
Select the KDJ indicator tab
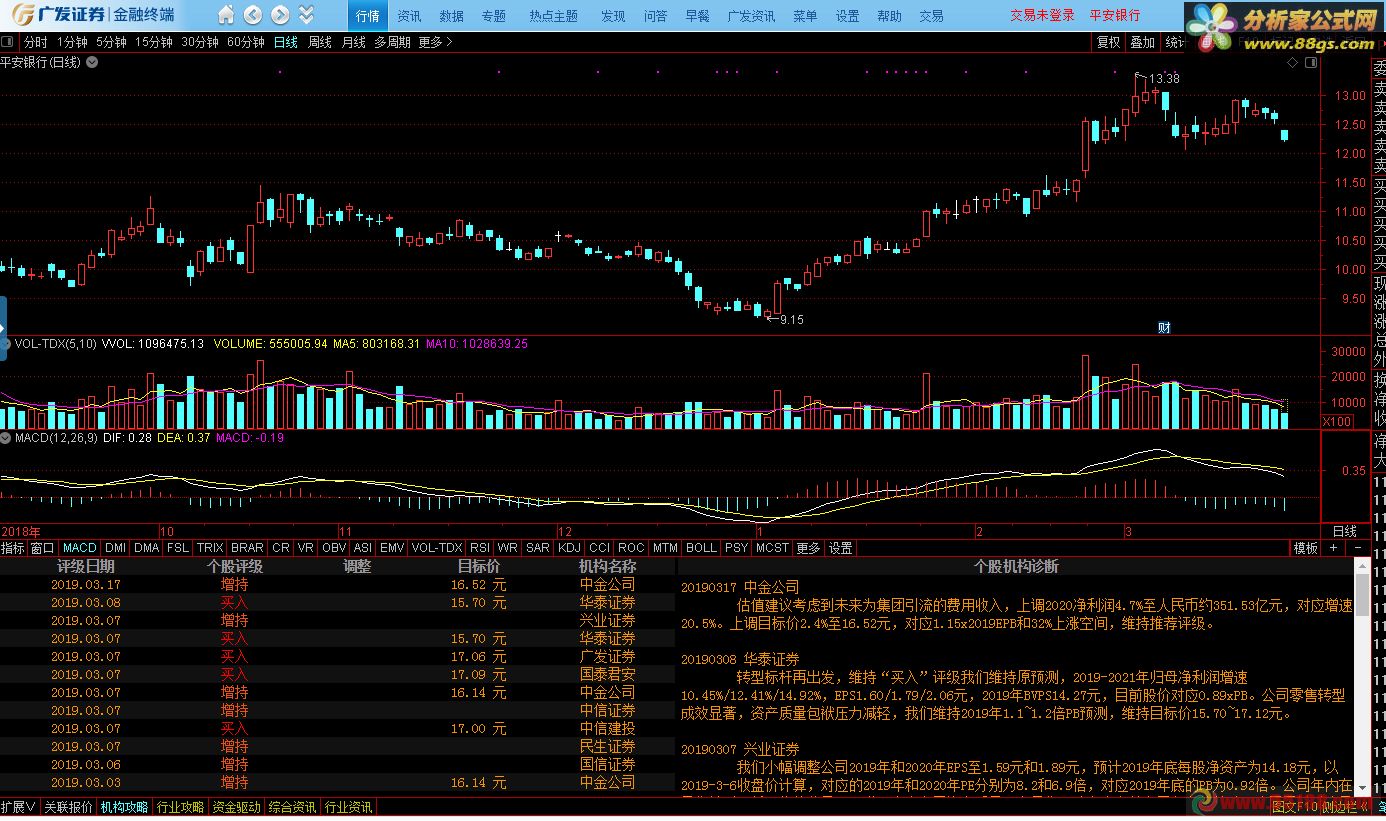coord(569,548)
